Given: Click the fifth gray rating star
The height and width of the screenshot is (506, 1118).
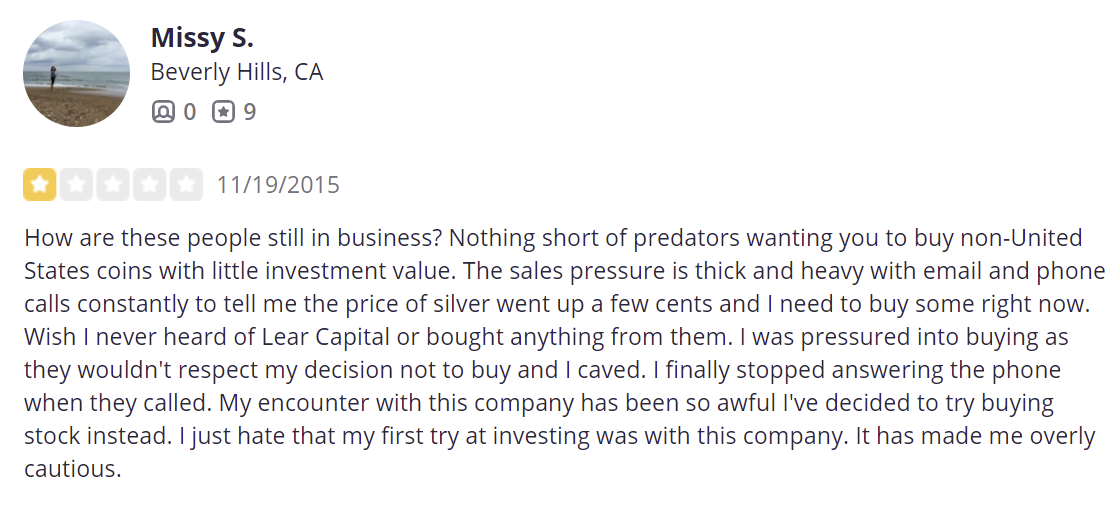Looking at the screenshot, I should tap(186, 185).
